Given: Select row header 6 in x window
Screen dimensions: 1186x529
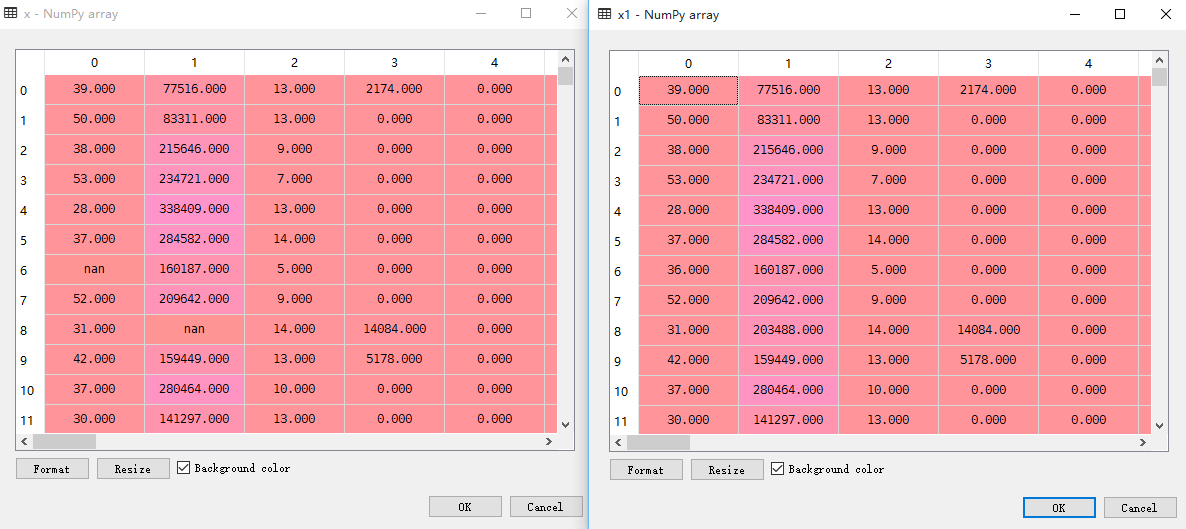Looking at the screenshot, I should coord(30,270).
